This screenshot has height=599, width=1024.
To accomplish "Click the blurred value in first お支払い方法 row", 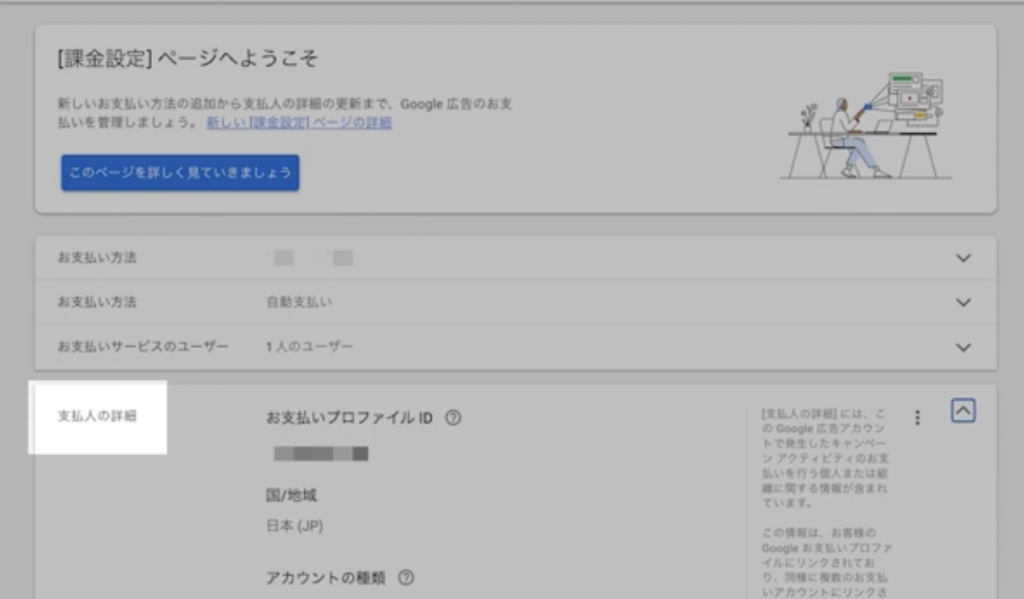I will click(x=313, y=258).
